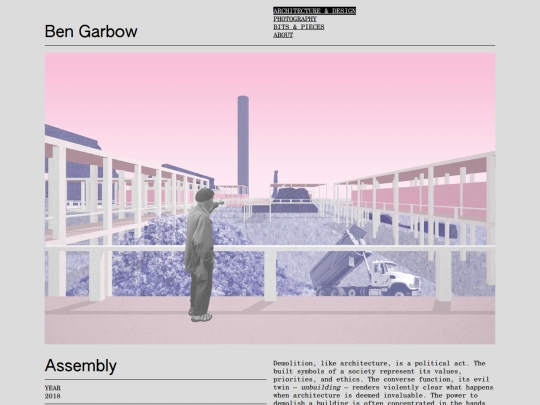540x405 pixels.
Task: Click the Assembly project hero image
Action: click(x=270, y=198)
